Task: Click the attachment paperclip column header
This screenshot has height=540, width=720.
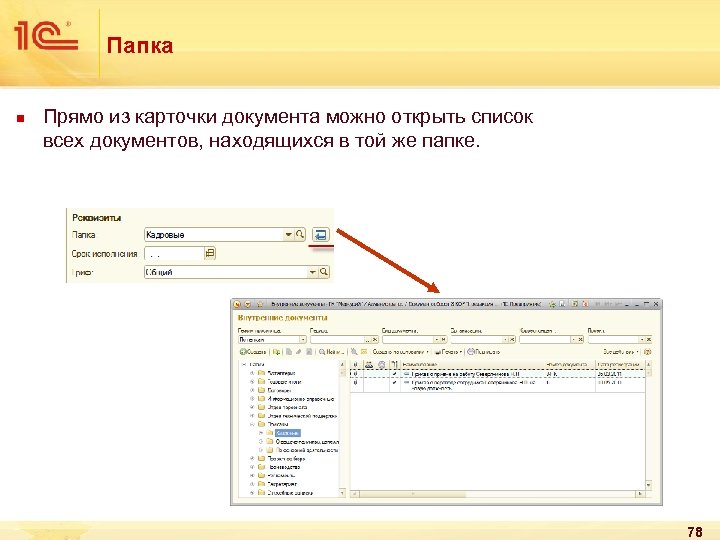Action: [x=356, y=365]
